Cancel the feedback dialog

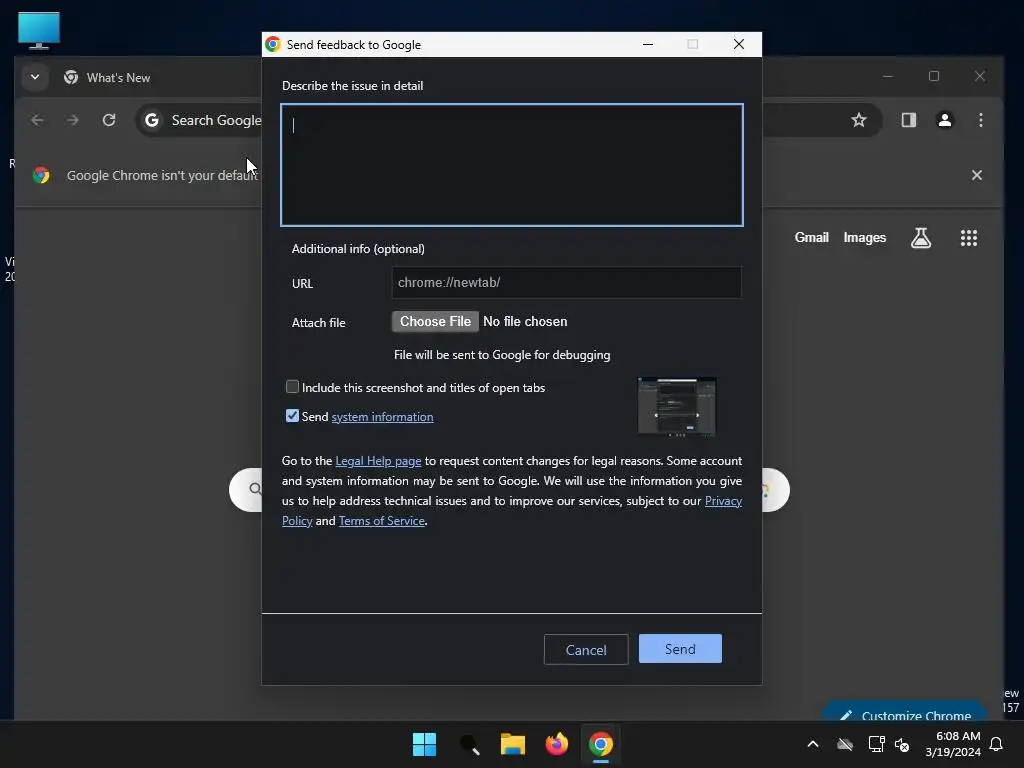coord(586,649)
